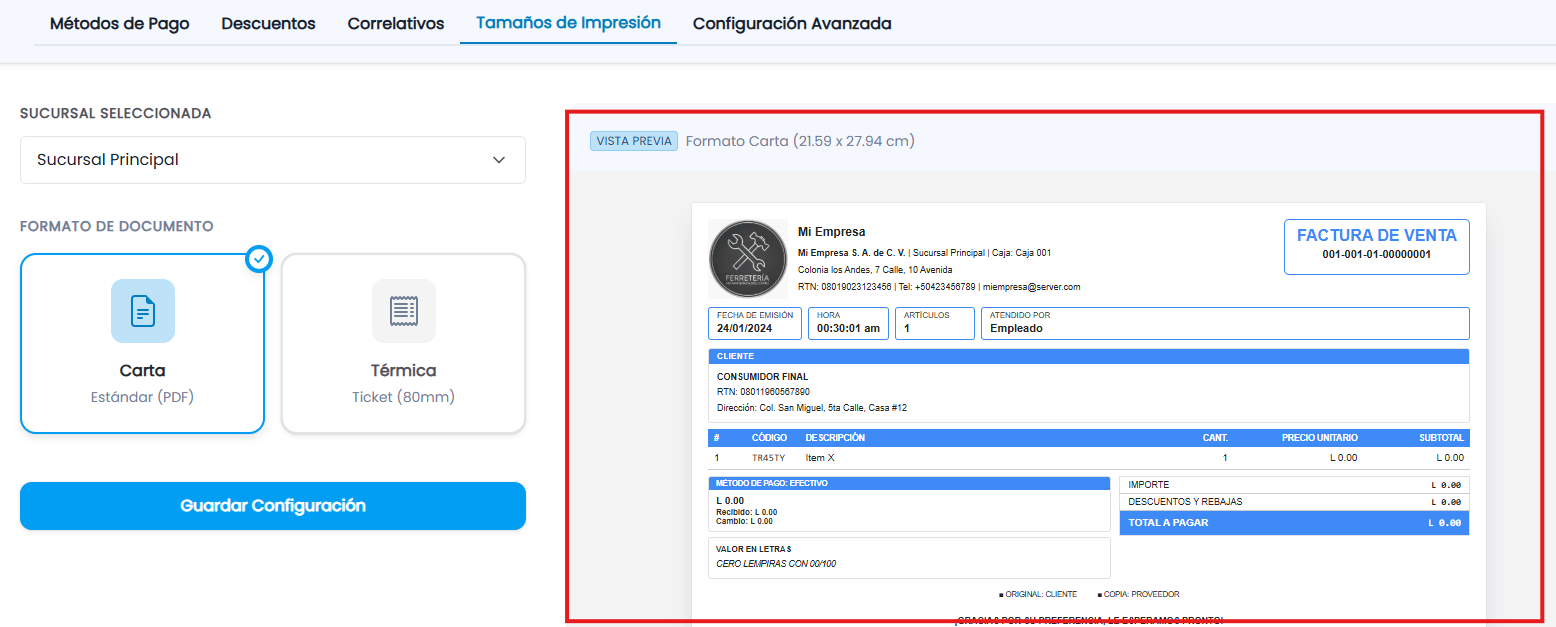Screen dimensions: 1556x627
Task: Click the miempresa@server.com email text
Action: tap(1032, 287)
